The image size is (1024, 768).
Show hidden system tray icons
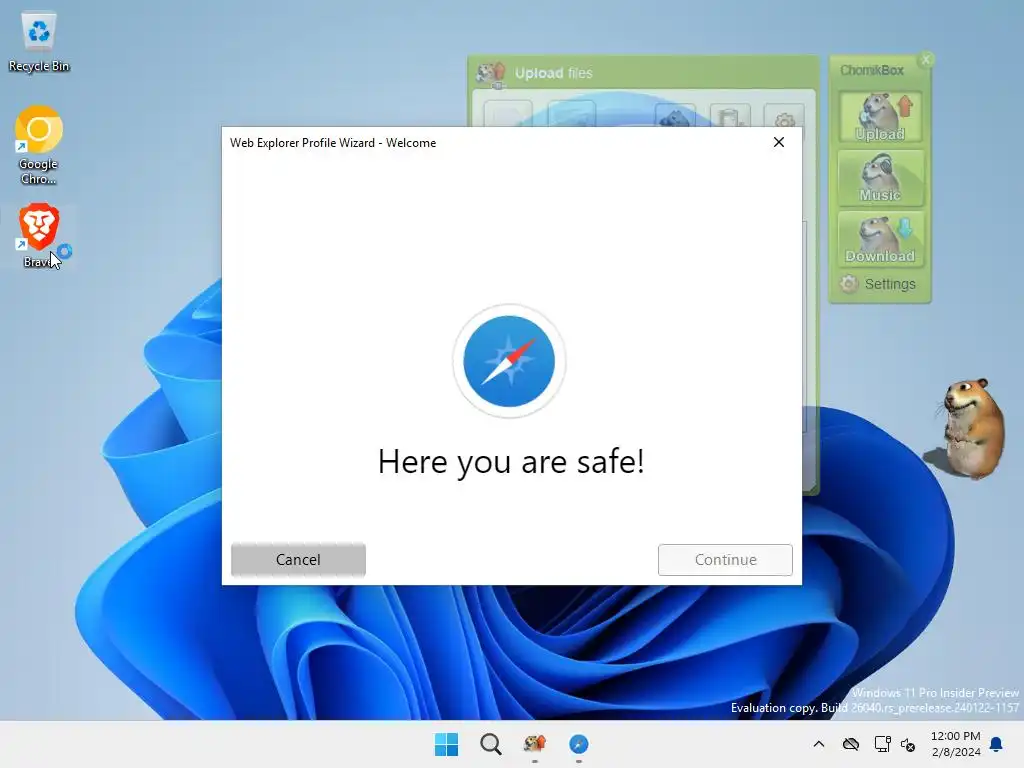[819, 744]
